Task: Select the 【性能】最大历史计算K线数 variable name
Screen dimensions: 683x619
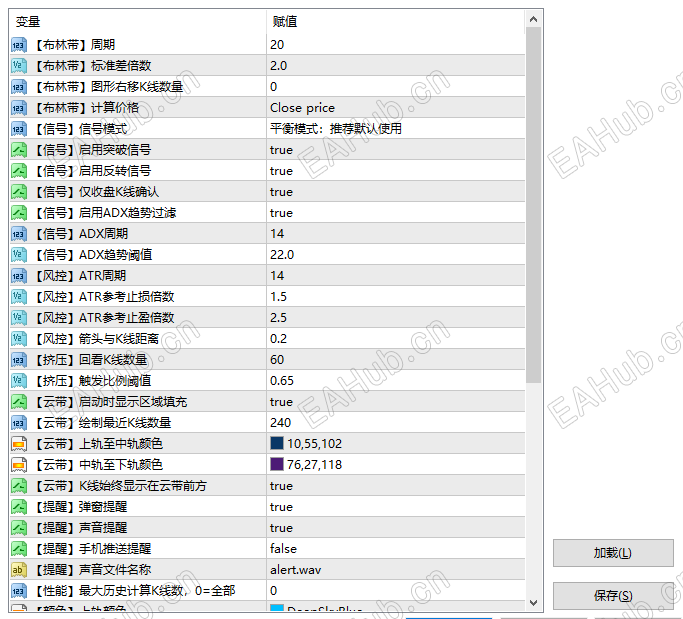Action: pyautogui.click(x=134, y=591)
